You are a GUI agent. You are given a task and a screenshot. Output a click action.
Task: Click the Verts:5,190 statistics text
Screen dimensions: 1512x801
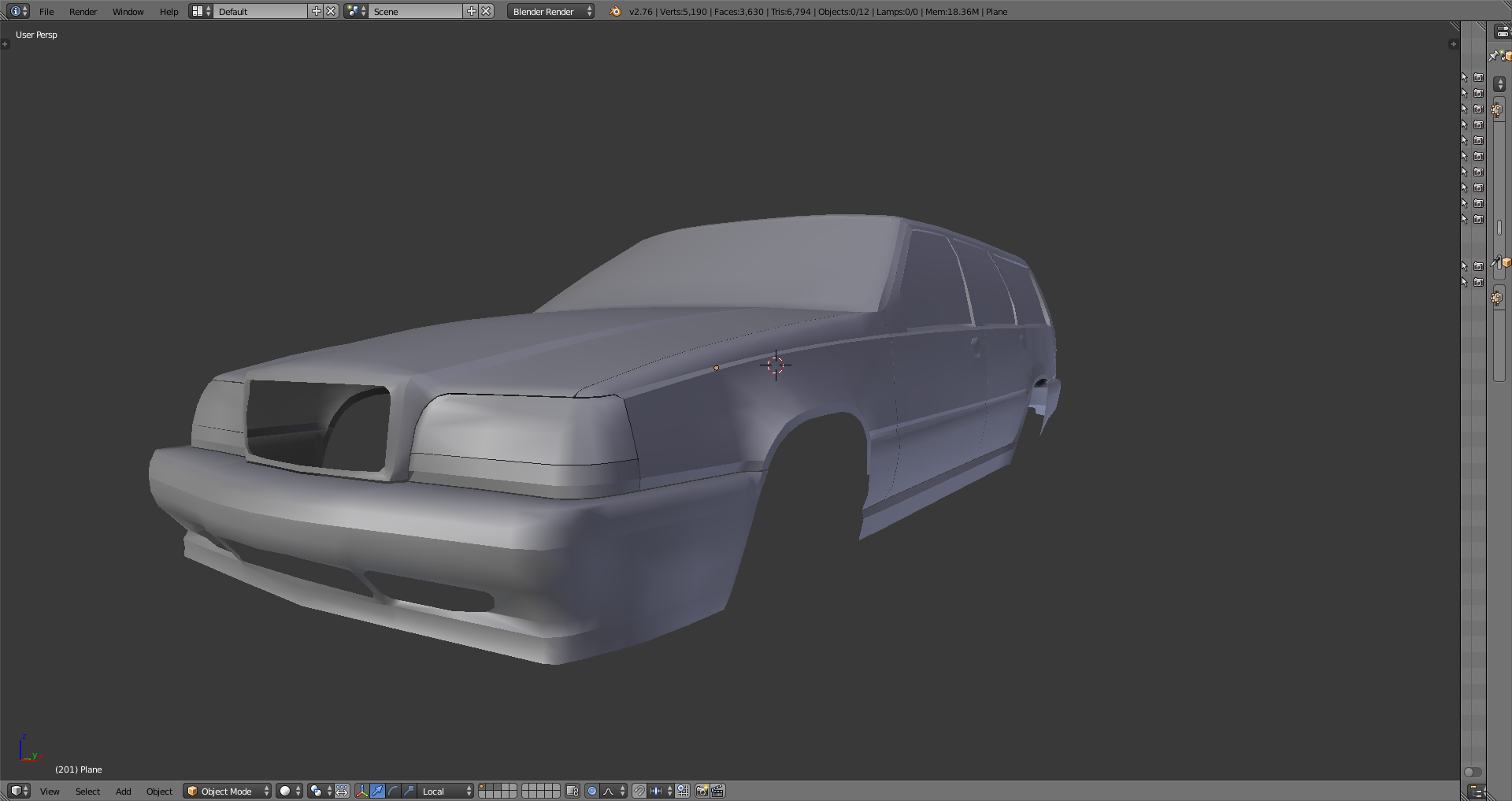click(683, 12)
